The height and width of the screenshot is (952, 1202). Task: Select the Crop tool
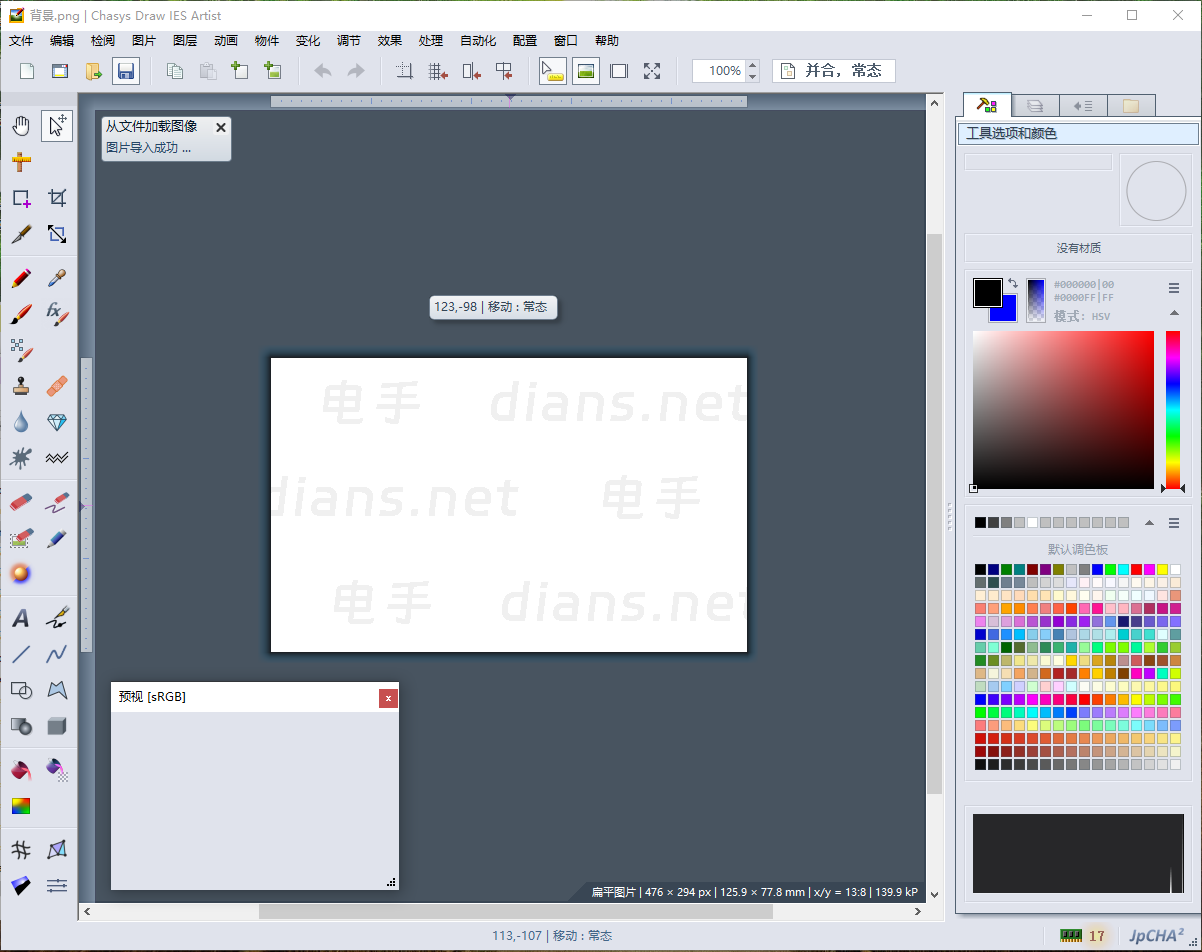click(57, 198)
